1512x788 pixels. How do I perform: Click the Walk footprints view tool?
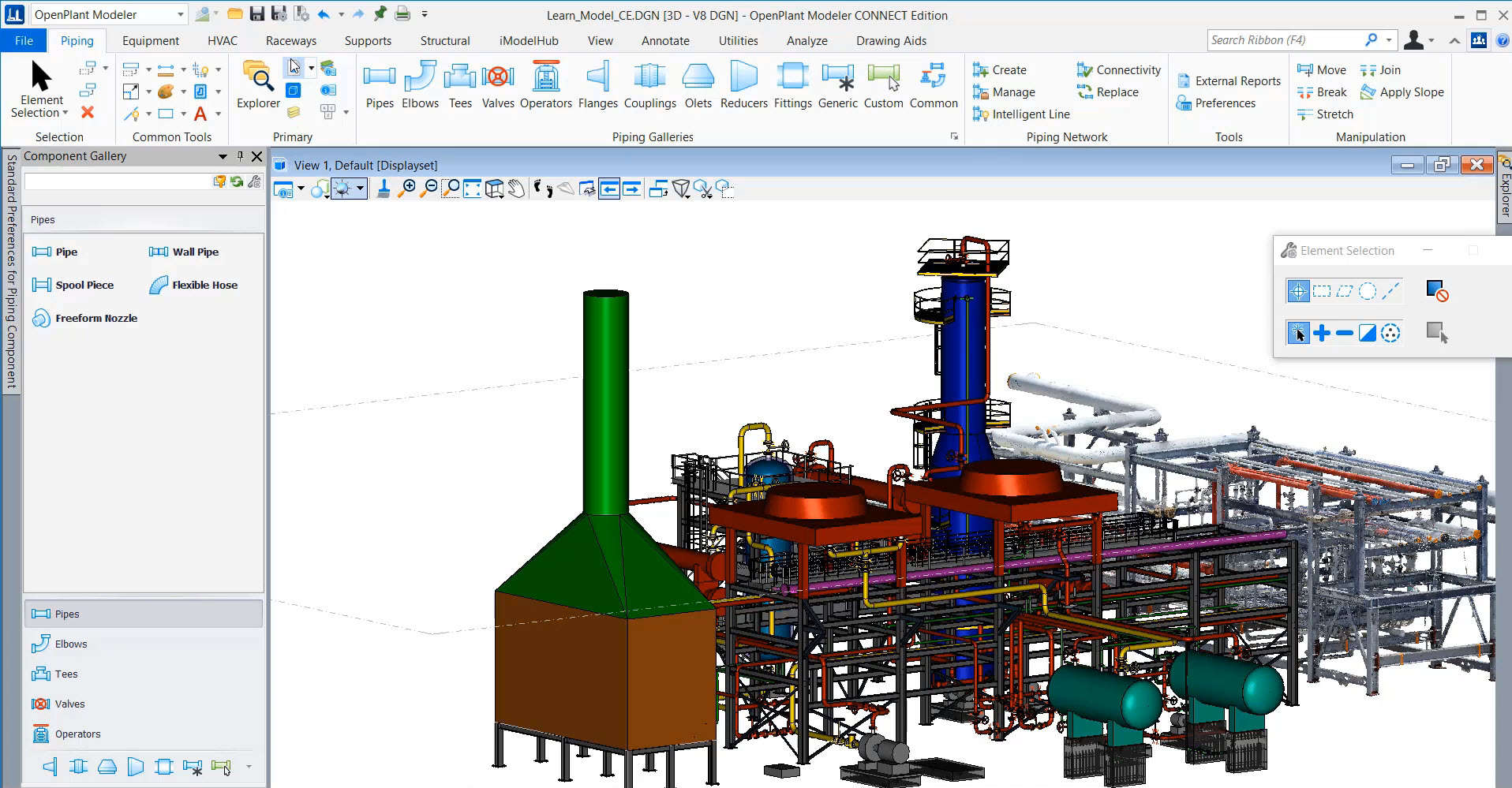(543, 189)
